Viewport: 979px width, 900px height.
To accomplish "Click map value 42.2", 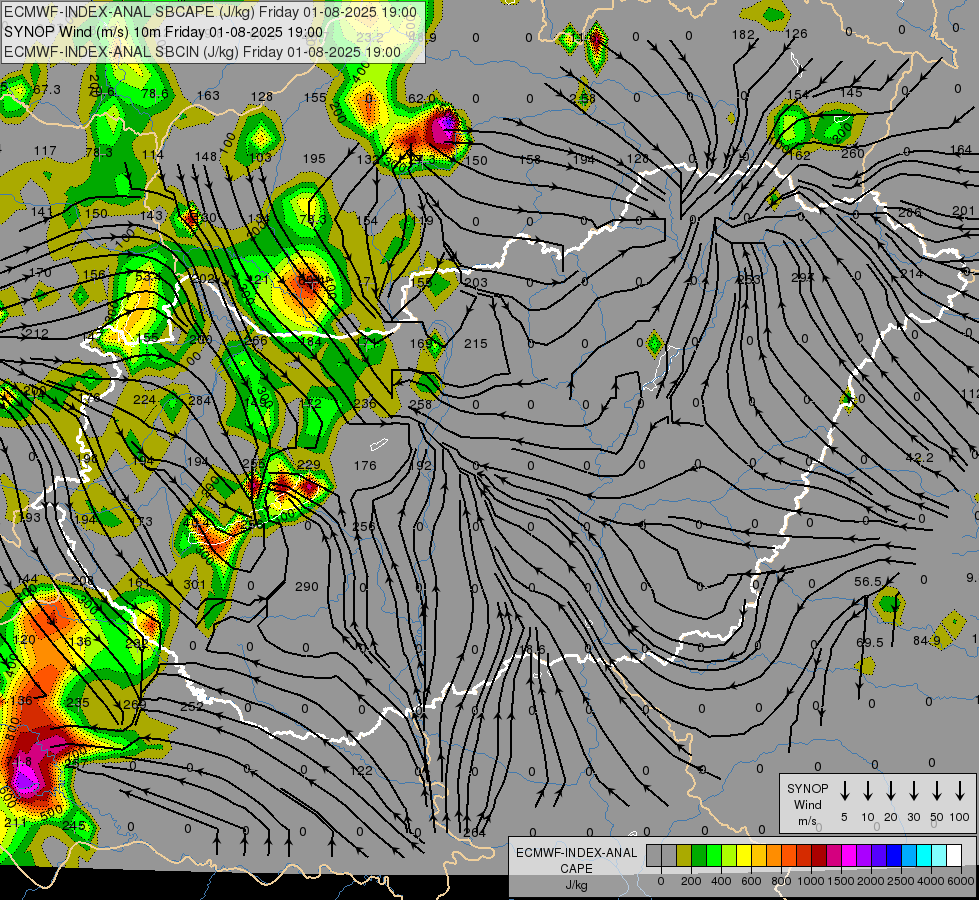I will (x=919, y=458).
